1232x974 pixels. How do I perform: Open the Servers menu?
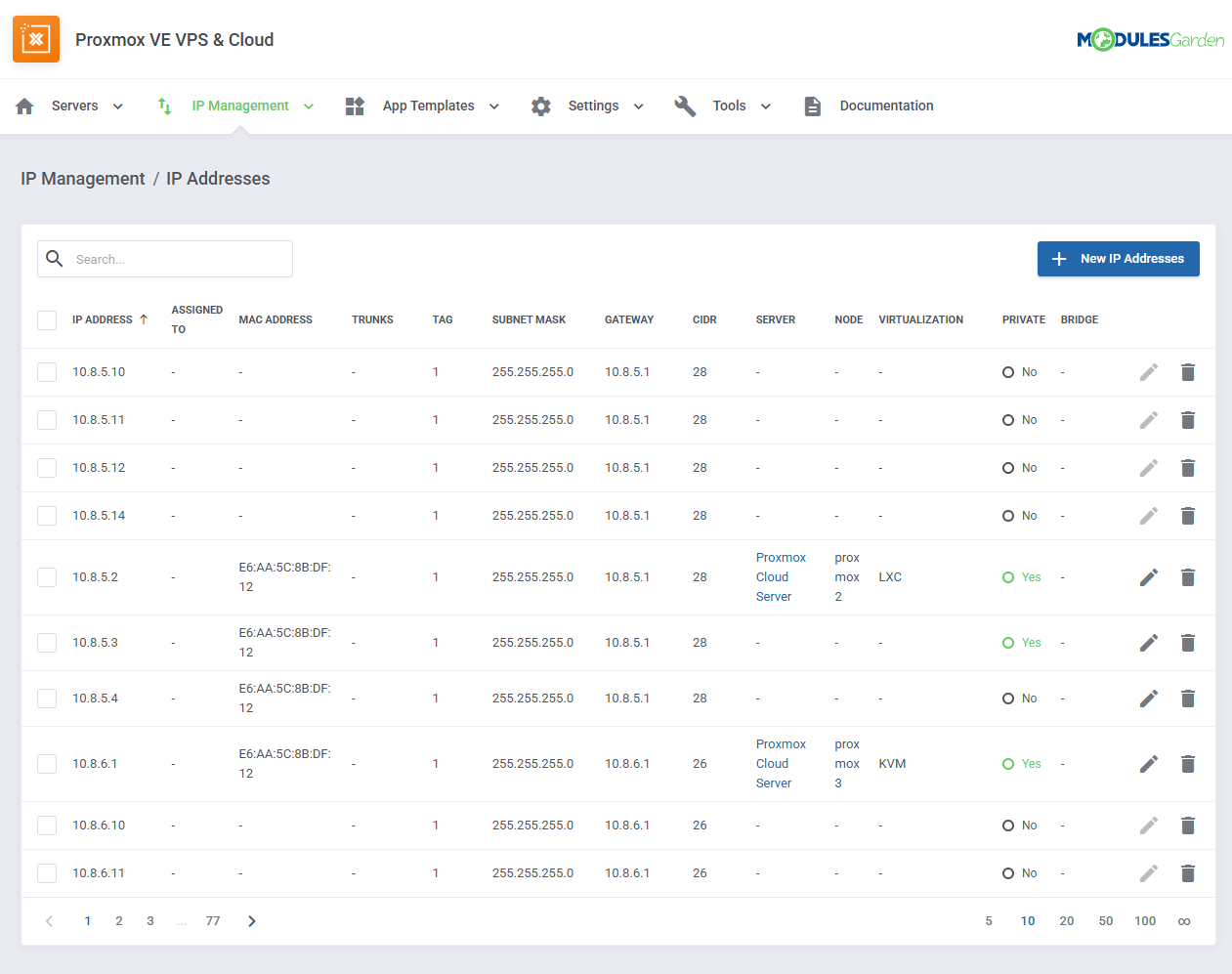coord(75,106)
